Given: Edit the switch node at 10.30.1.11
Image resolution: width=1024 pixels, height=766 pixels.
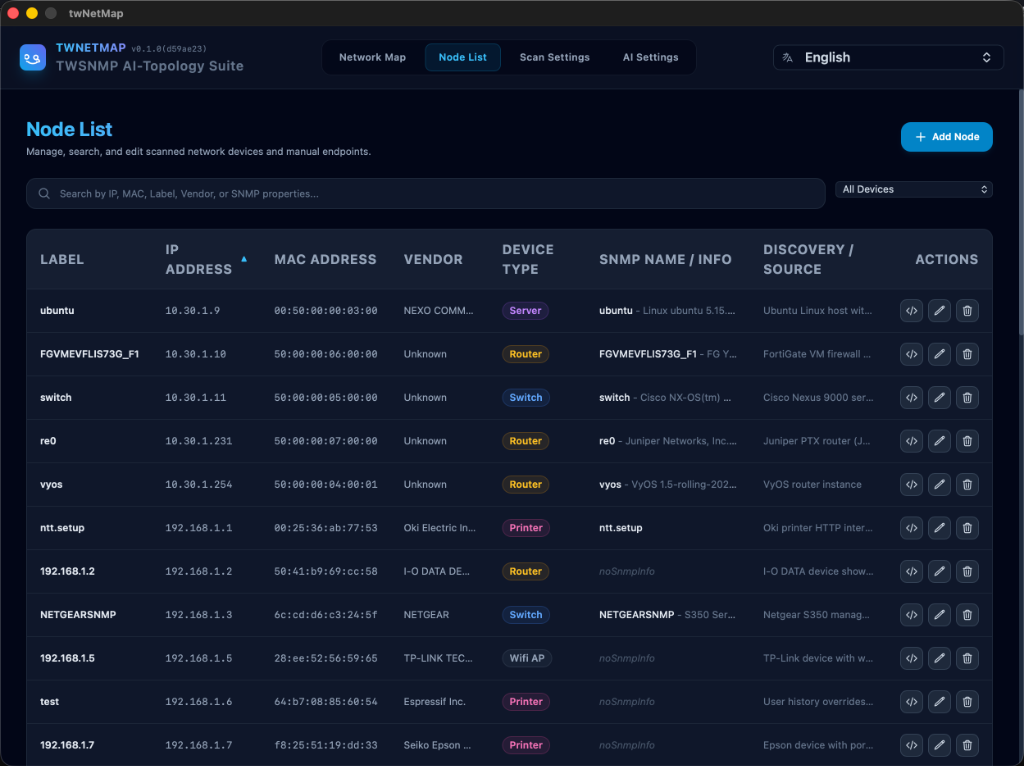Looking at the screenshot, I should point(939,398).
